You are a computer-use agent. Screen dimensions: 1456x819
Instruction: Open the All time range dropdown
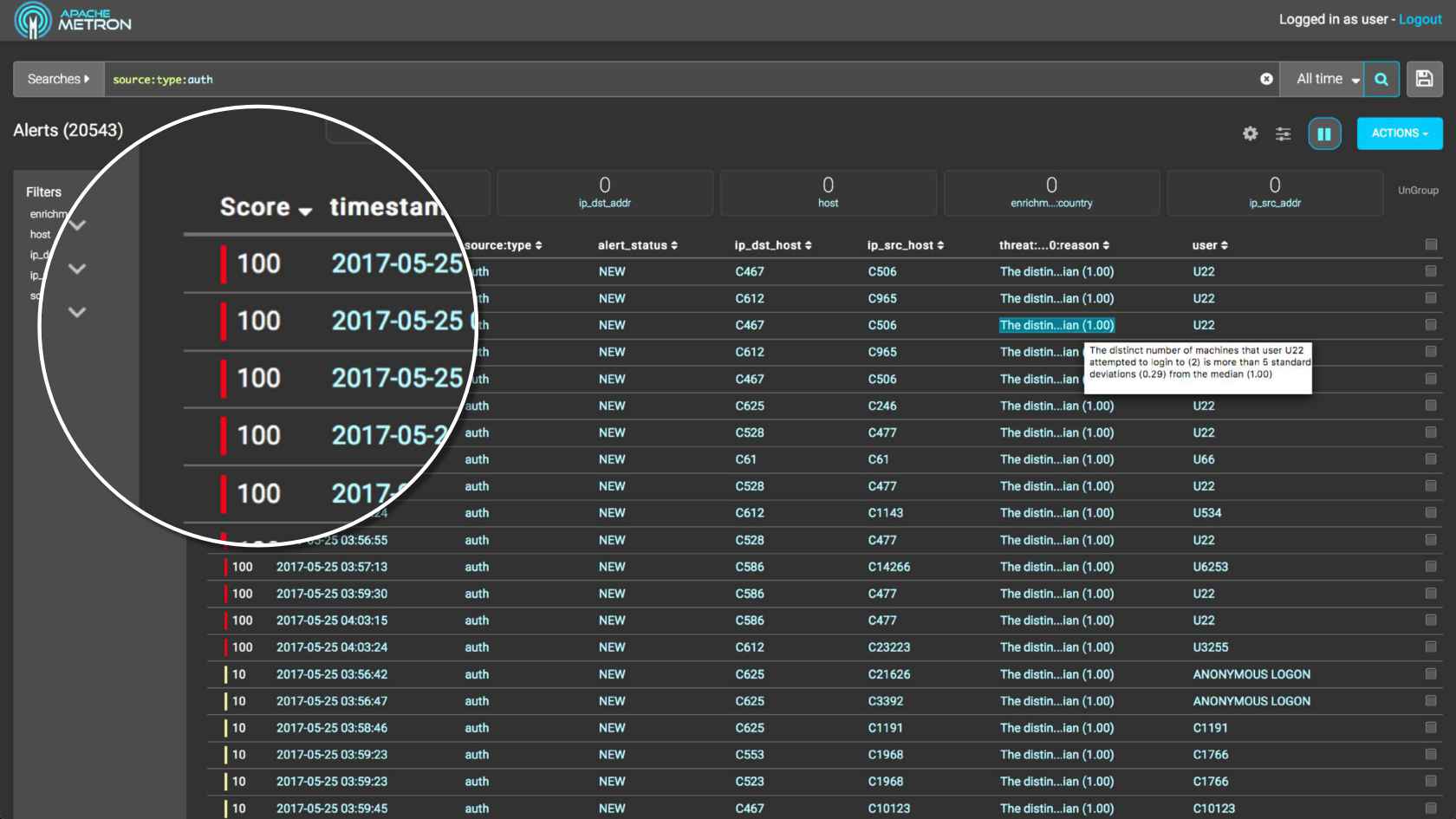(1326, 79)
